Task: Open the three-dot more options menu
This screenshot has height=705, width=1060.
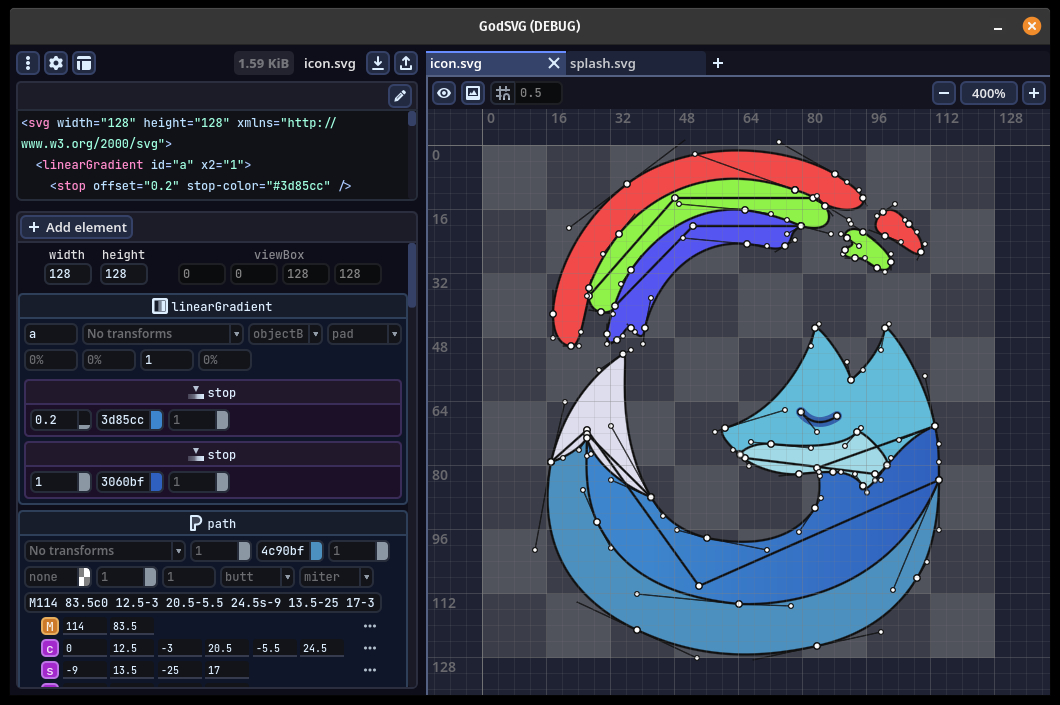Action: [x=29, y=63]
